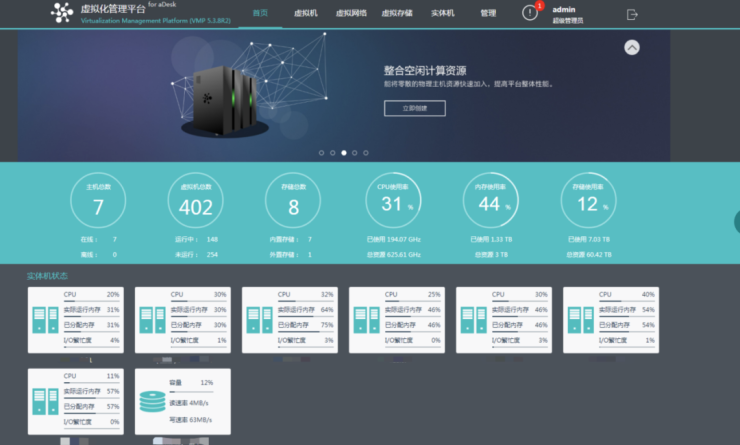Select the first banner carousel dot
The width and height of the screenshot is (740, 445).
[x=321, y=153]
